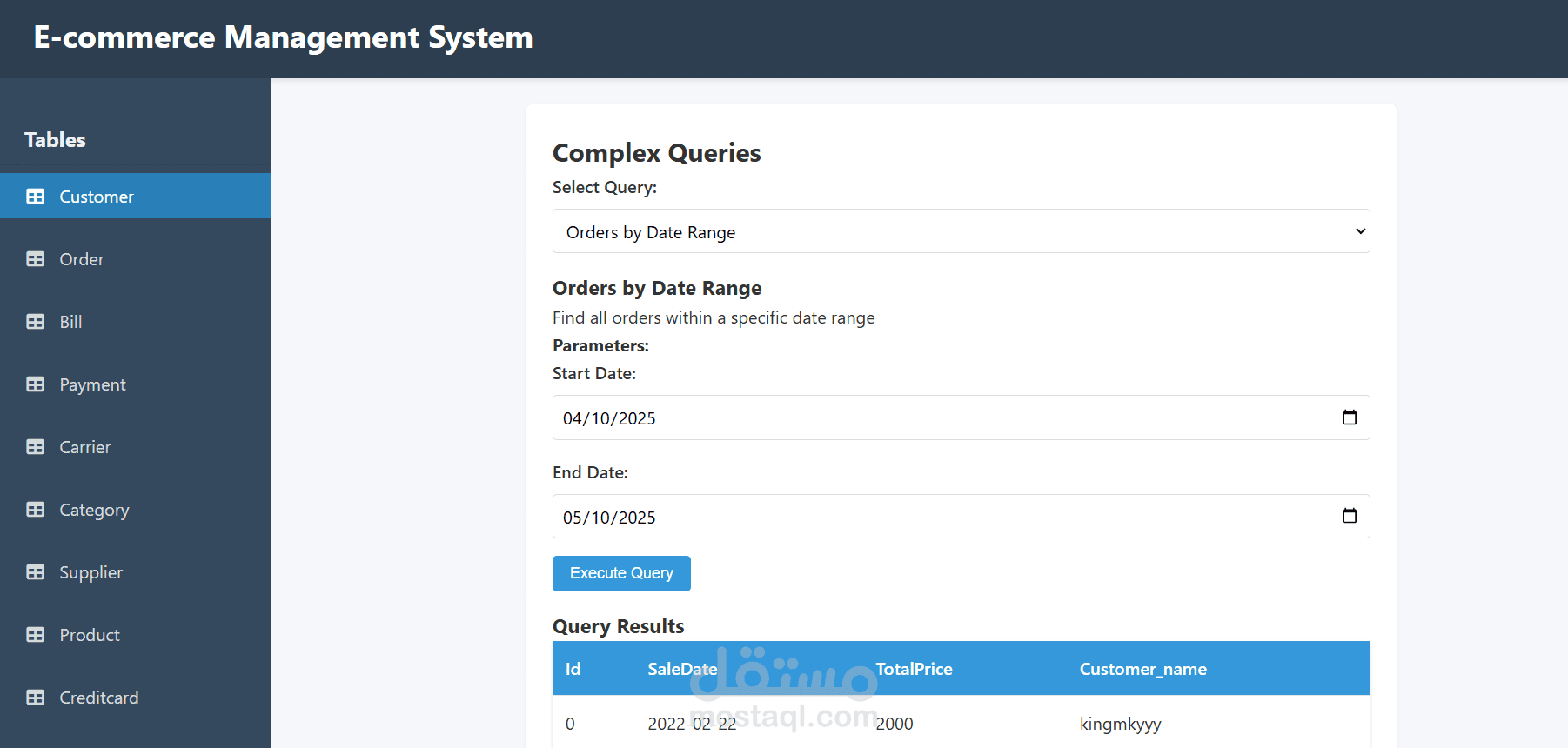The height and width of the screenshot is (748, 1568).
Task: Click the table icon beside Customer
Action: tap(36, 197)
